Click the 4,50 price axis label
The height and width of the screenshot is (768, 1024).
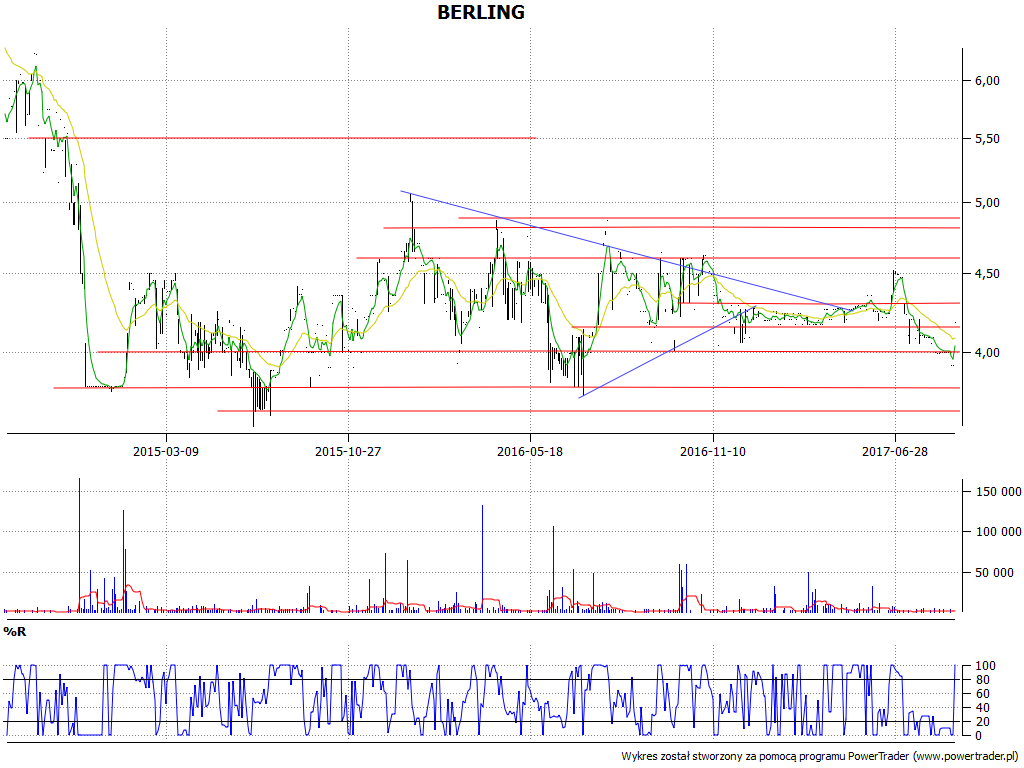[987, 273]
